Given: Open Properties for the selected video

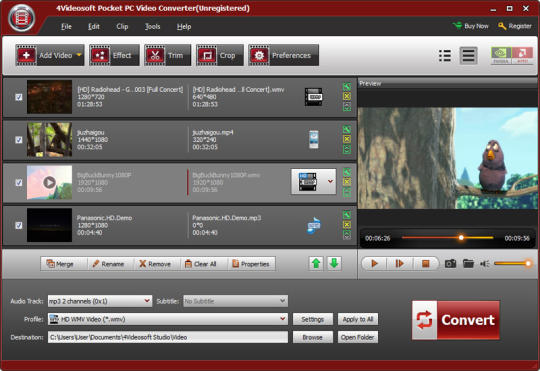Looking at the screenshot, I should pos(251,264).
